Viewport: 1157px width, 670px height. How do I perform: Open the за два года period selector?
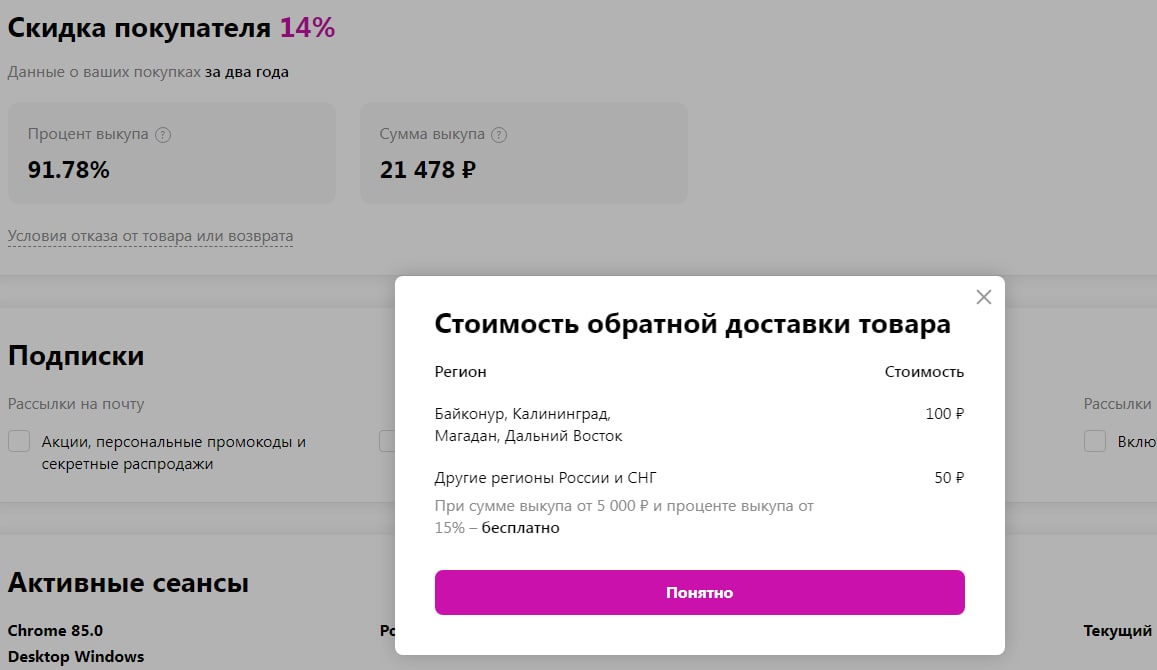click(x=247, y=72)
